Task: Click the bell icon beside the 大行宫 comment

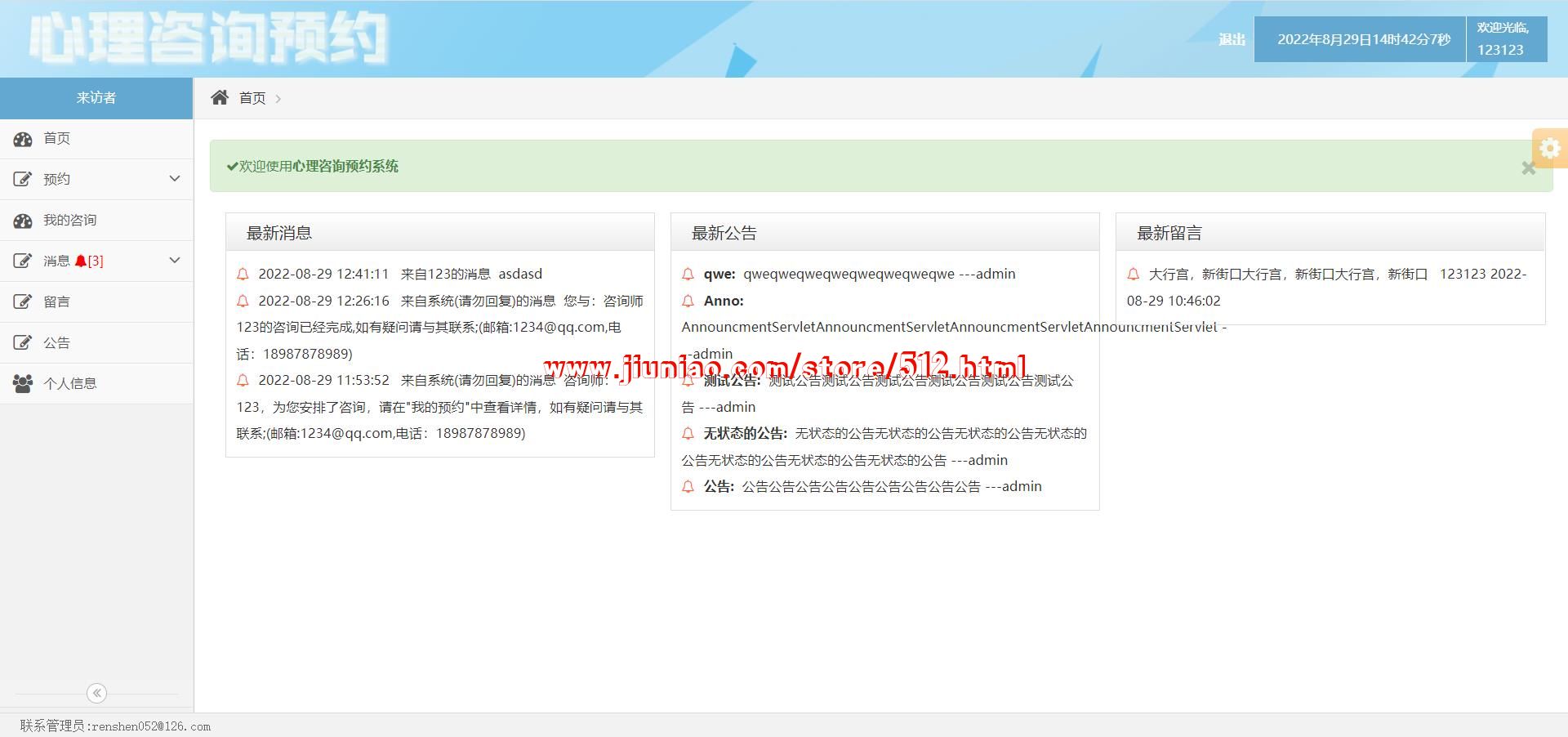Action: [x=1133, y=275]
